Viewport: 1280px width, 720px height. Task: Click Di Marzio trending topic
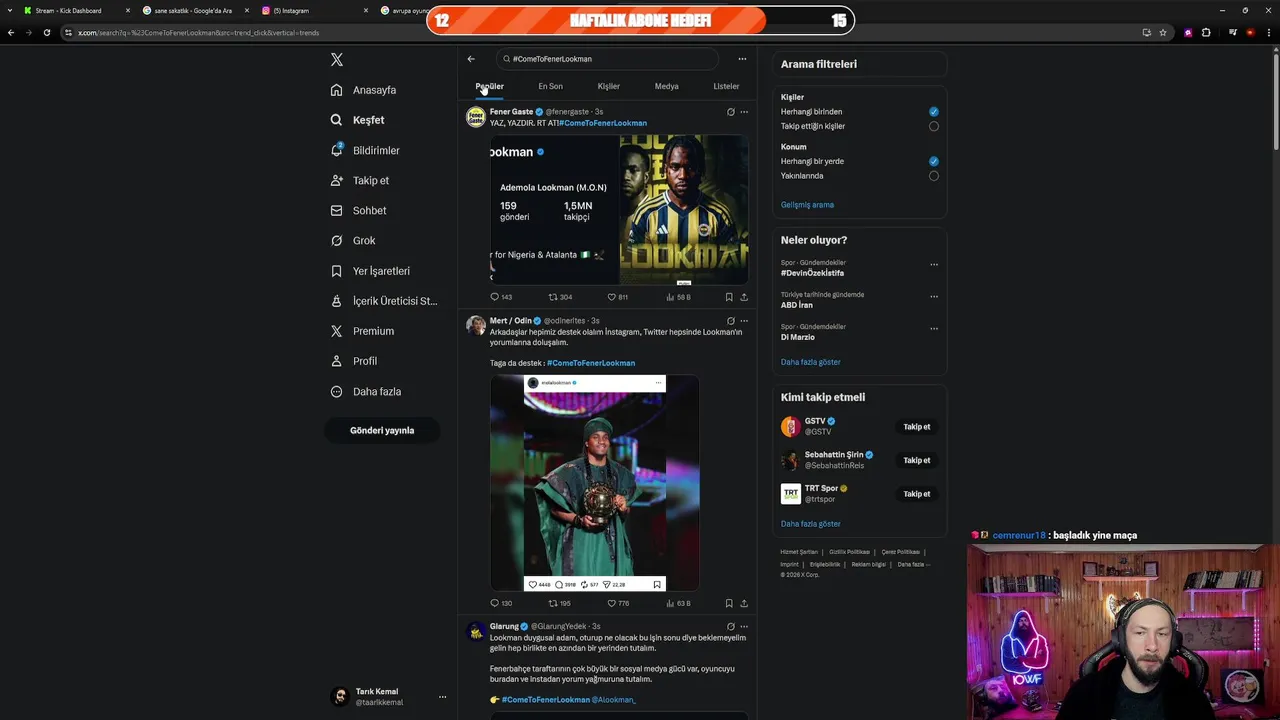798,337
